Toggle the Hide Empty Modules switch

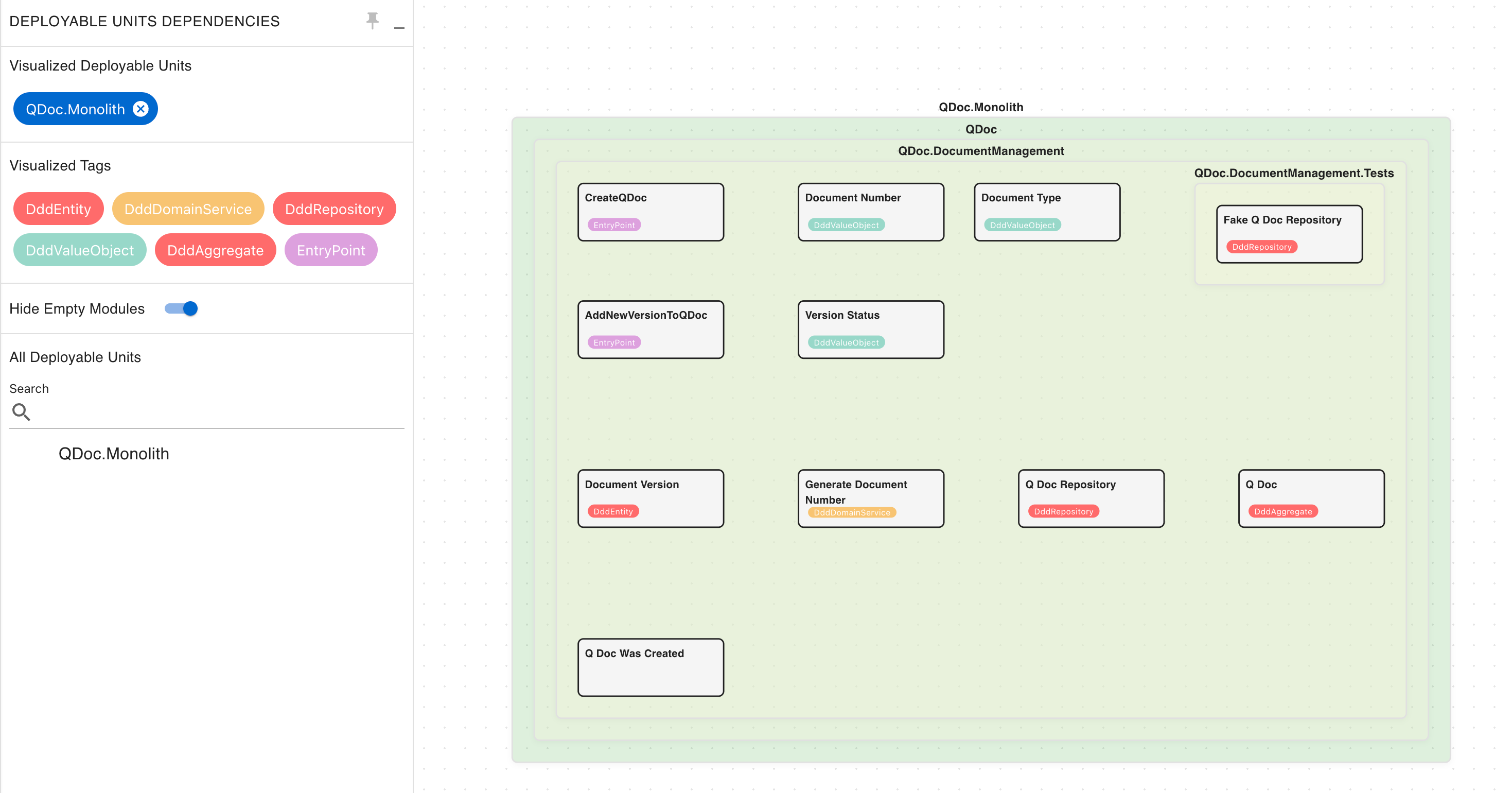(181, 308)
